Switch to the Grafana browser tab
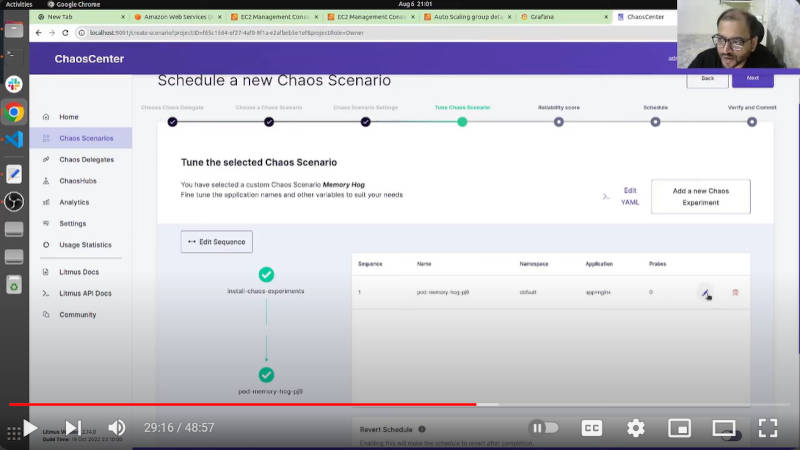Viewport: 800px width, 450px height. point(564,17)
